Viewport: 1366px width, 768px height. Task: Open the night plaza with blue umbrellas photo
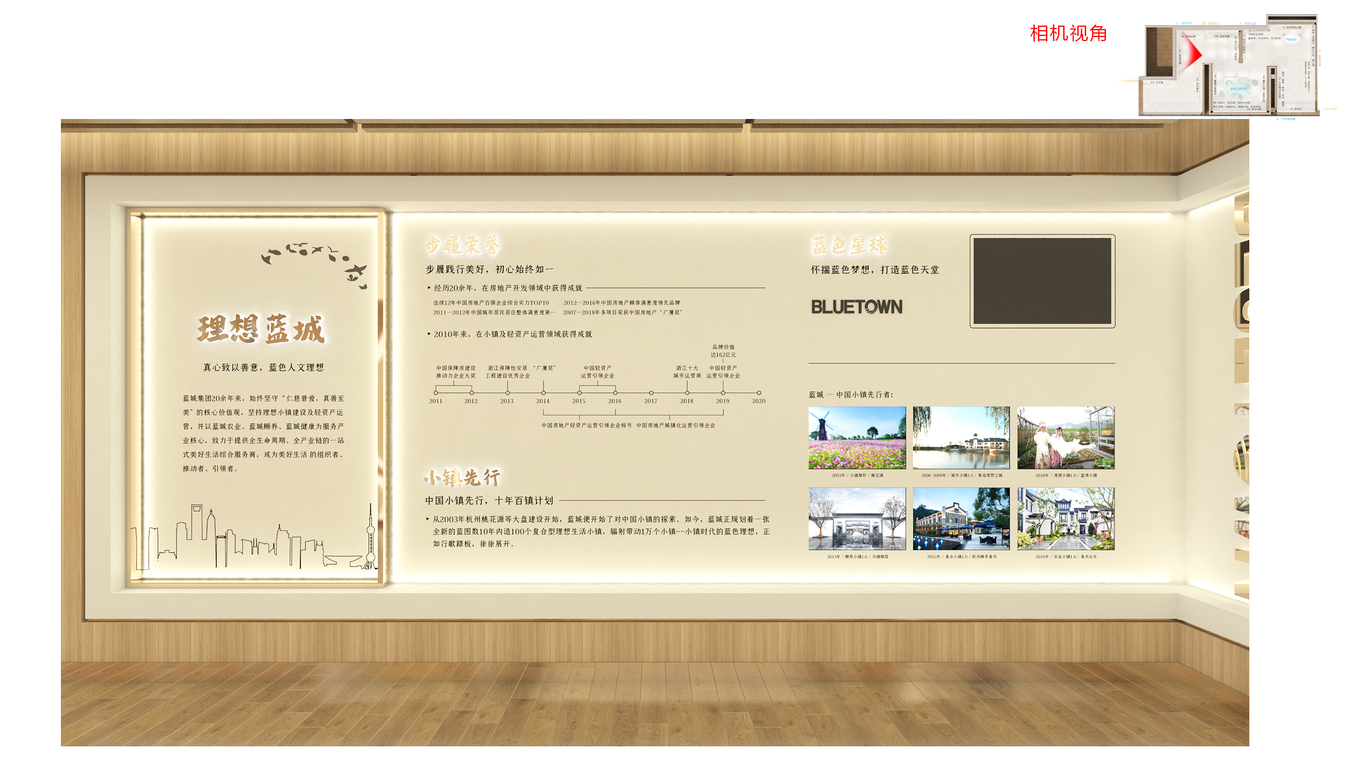pyautogui.click(x=961, y=519)
